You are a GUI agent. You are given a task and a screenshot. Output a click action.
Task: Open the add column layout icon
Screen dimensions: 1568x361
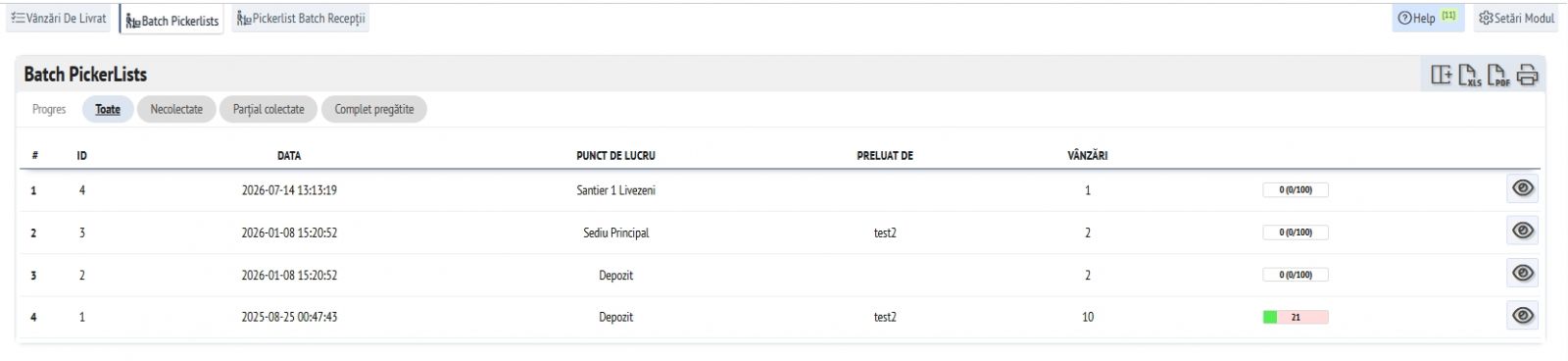[1442, 75]
